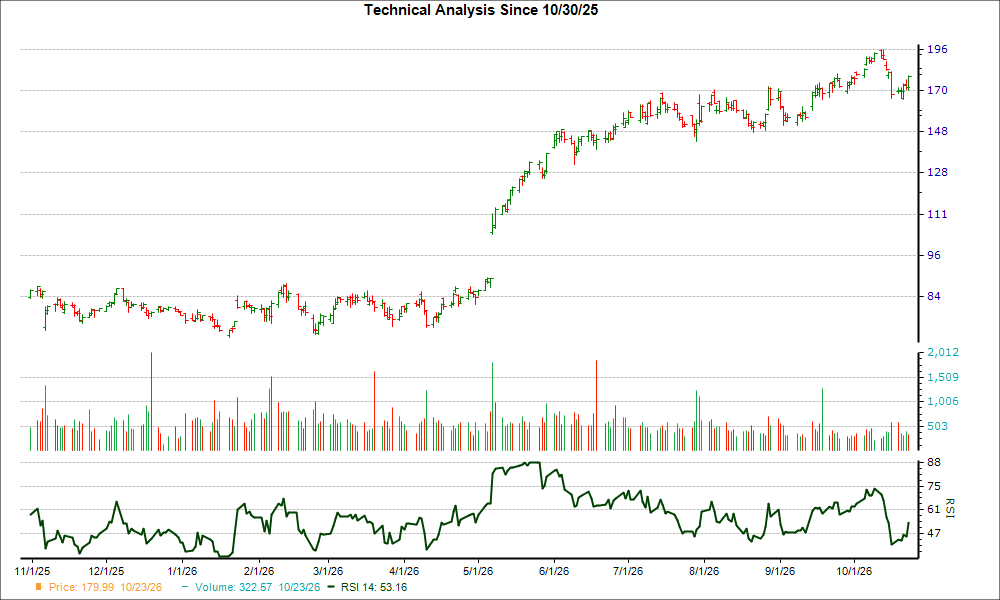Click the 12/1/25 date label

(x=106, y=571)
